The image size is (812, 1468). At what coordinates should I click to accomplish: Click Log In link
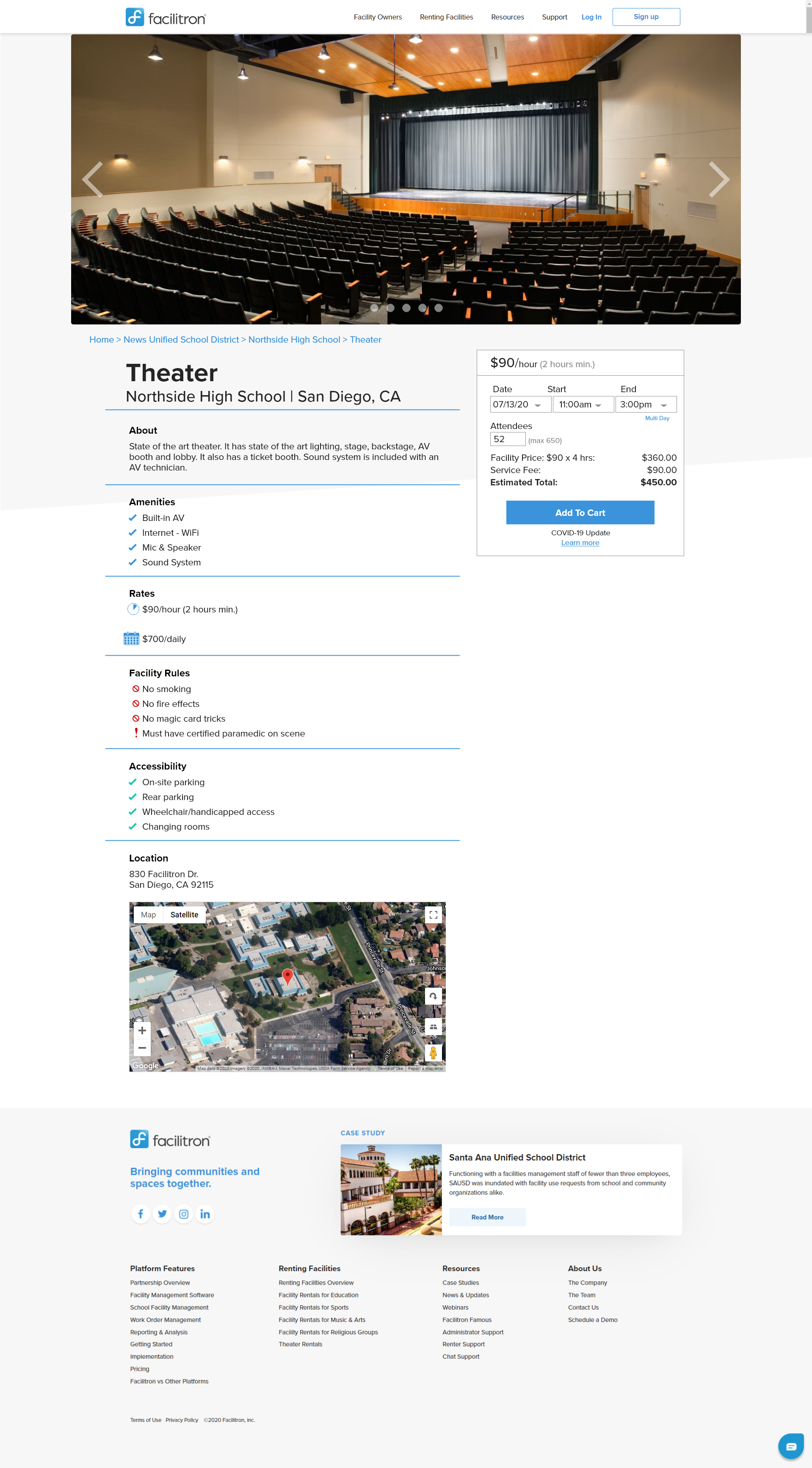591,17
